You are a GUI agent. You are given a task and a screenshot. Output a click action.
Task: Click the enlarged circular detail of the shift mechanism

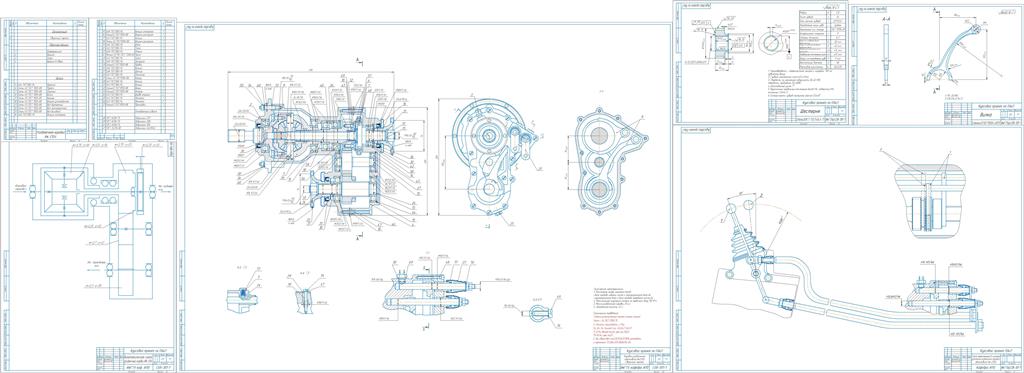tap(927, 196)
